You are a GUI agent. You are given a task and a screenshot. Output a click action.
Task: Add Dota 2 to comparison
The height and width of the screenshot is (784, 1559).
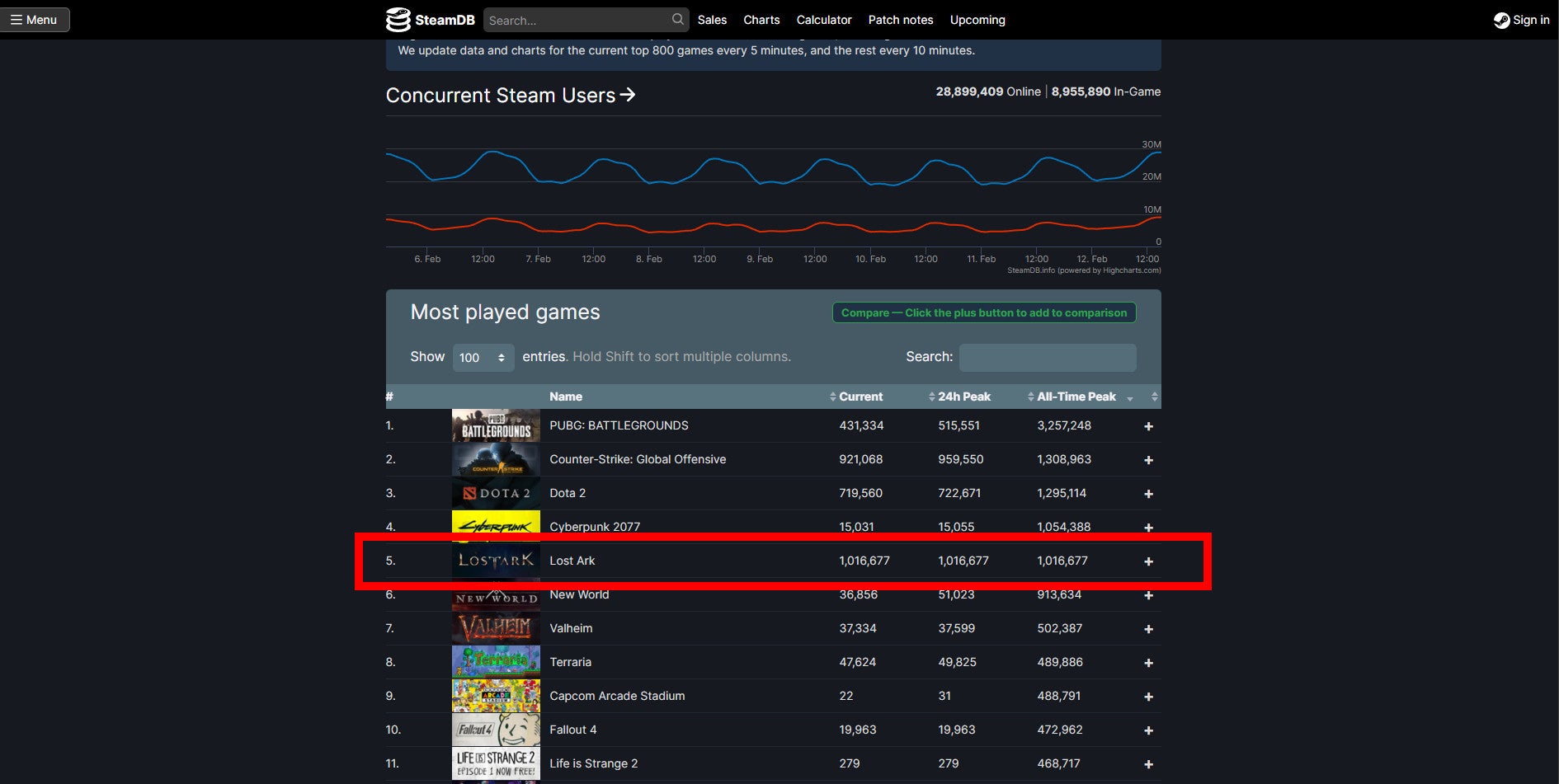point(1148,494)
